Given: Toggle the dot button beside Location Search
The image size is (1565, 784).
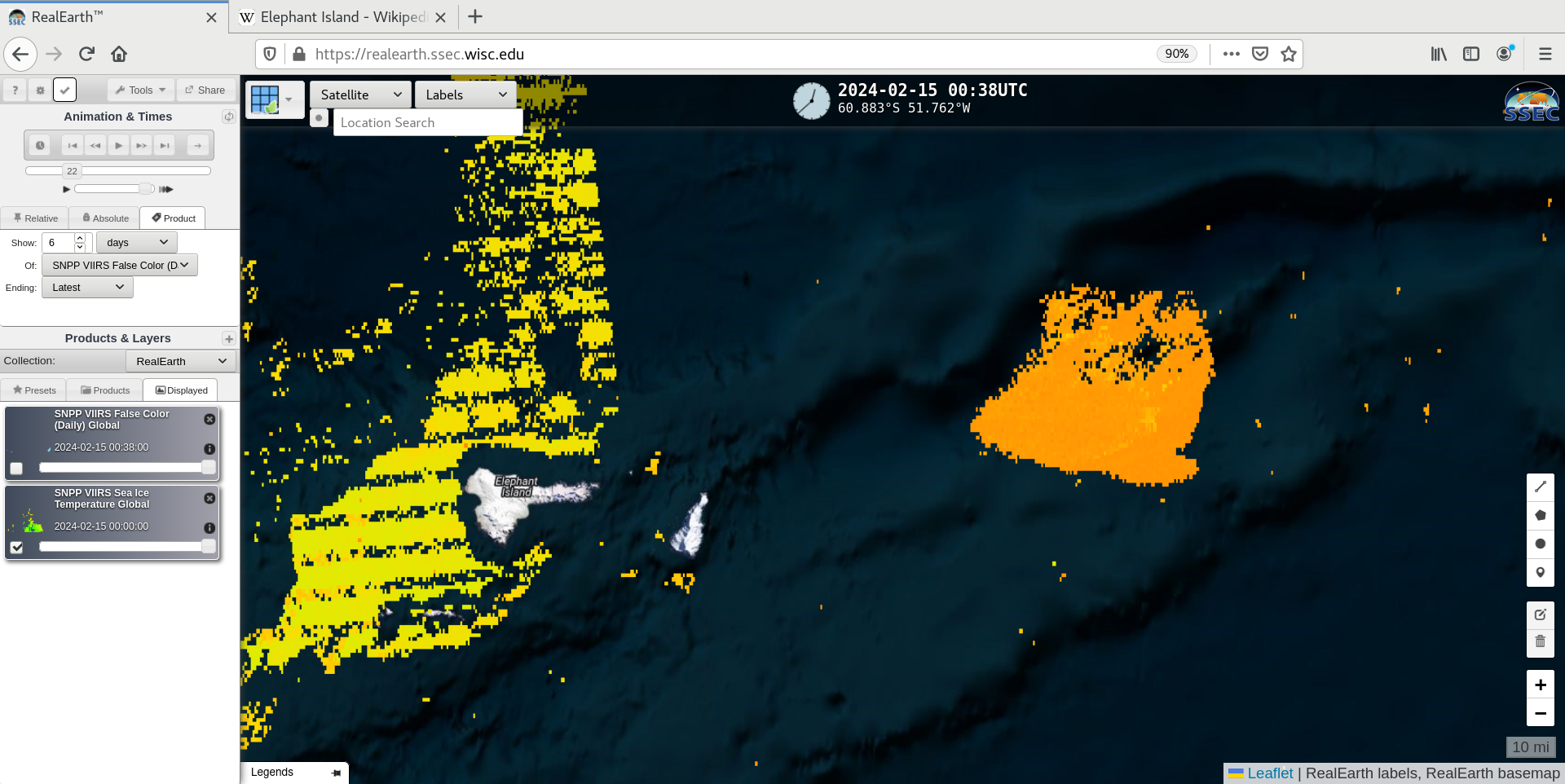Looking at the screenshot, I should tap(319, 118).
